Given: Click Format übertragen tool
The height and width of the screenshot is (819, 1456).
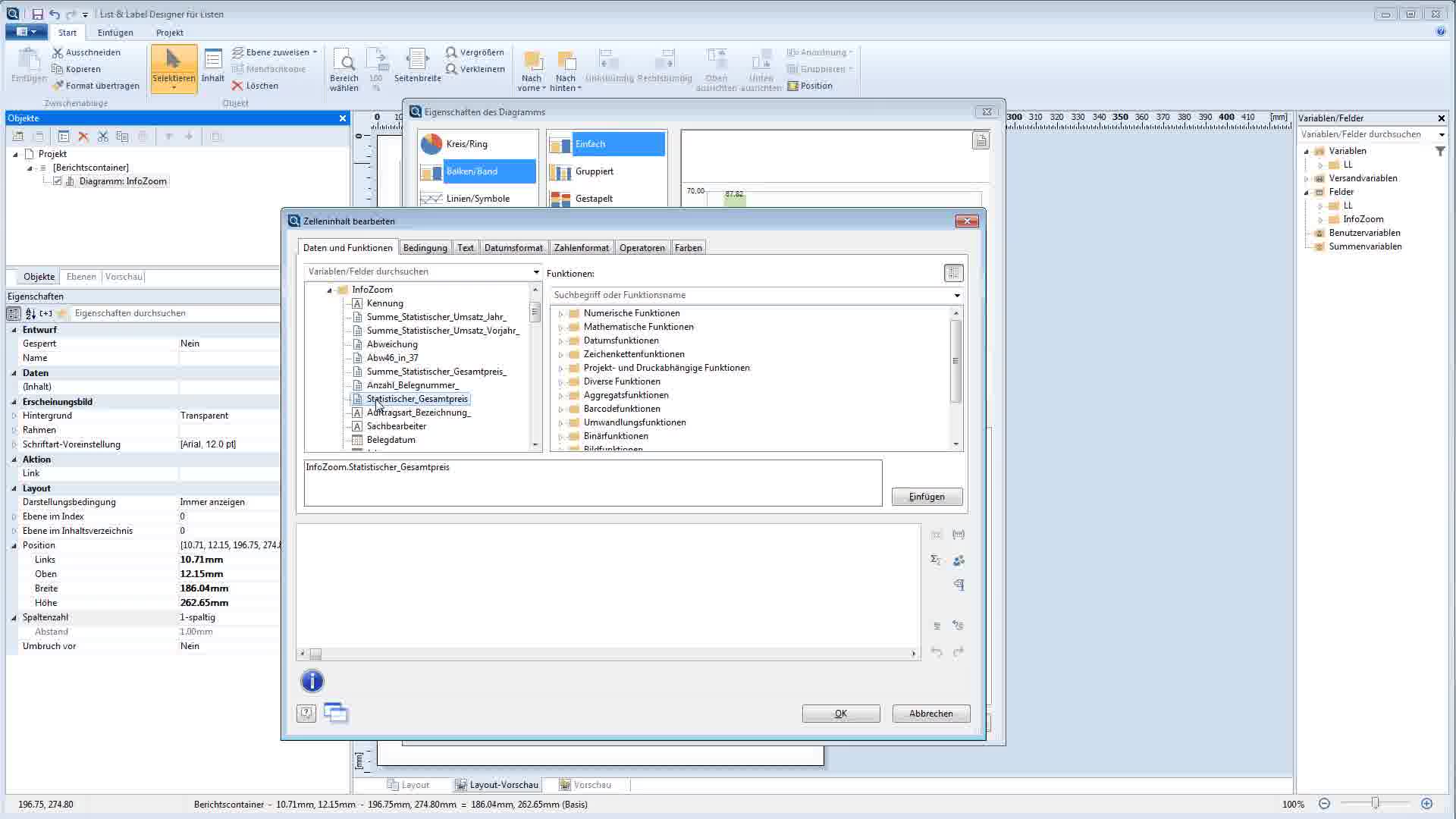Looking at the screenshot, I should pos(96,86).
